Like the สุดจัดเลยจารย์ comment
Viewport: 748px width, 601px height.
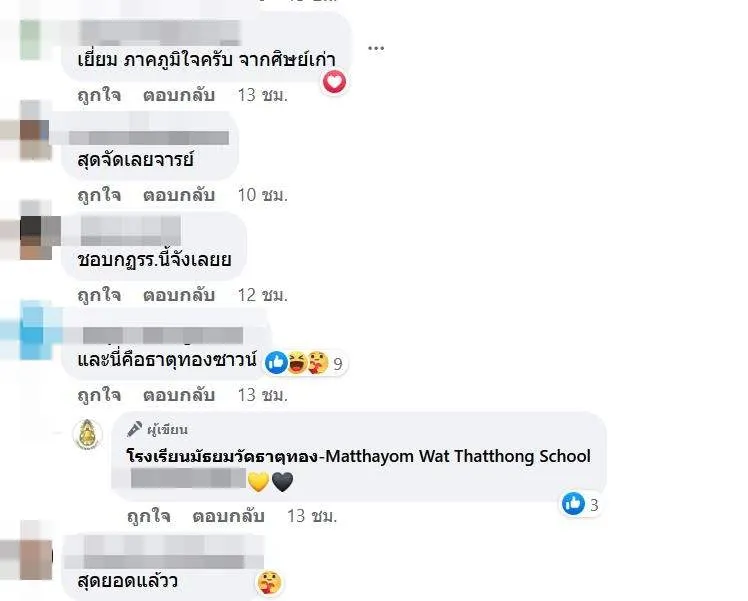(99, 195)
